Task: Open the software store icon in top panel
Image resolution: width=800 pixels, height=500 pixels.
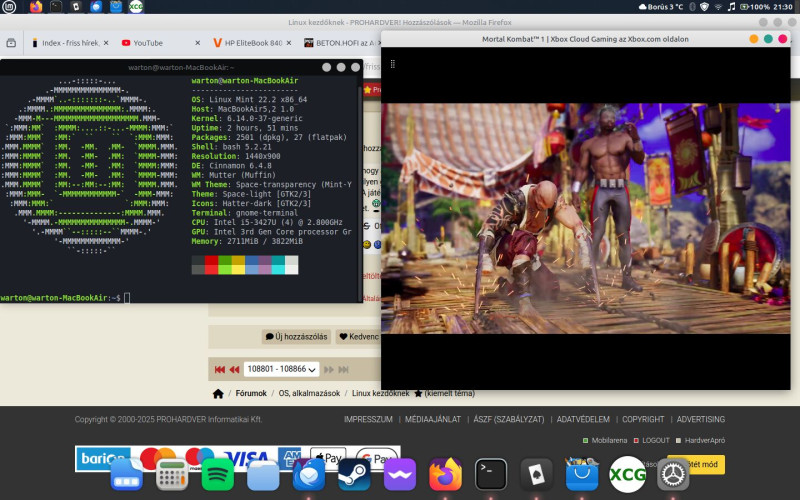Action: click(116, 7)
